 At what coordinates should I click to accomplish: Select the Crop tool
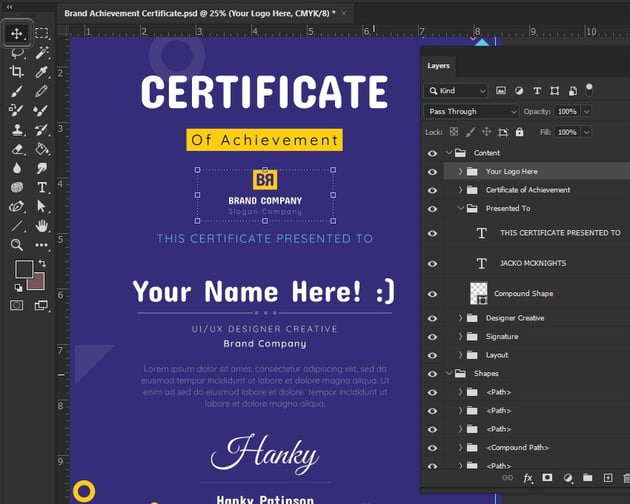(x=16, y=72)
